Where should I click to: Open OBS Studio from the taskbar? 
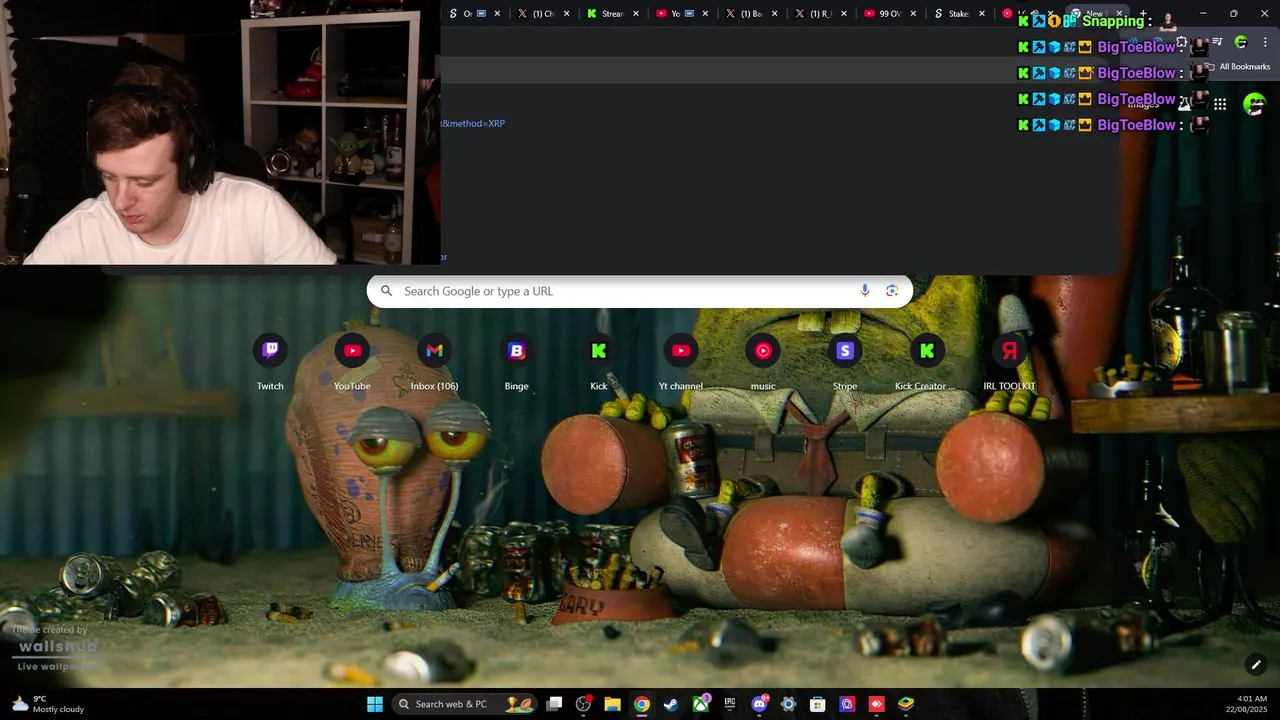[584, 704]
